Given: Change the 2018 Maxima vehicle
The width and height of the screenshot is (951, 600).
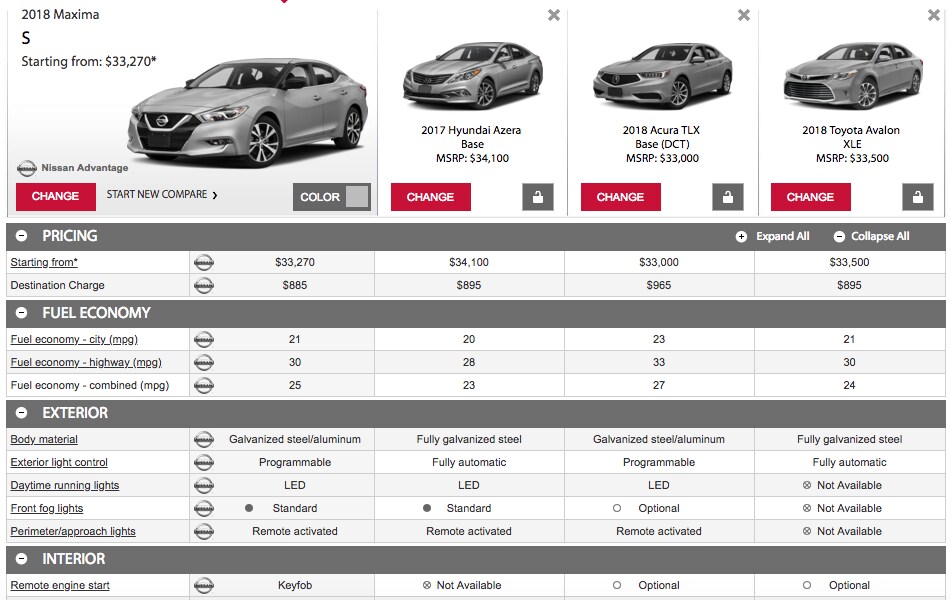Looking at the screenshot, I should (56, 197).
